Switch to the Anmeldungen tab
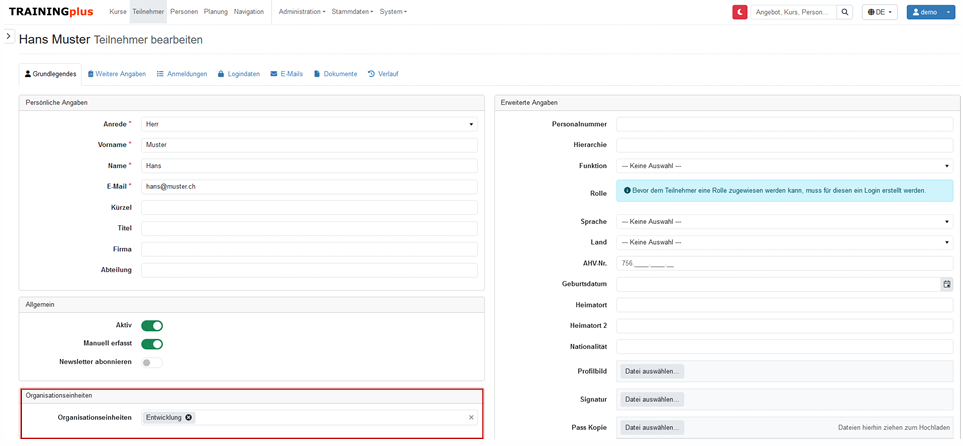The width and height of the screenshot is (963, 446). (182, 74)
